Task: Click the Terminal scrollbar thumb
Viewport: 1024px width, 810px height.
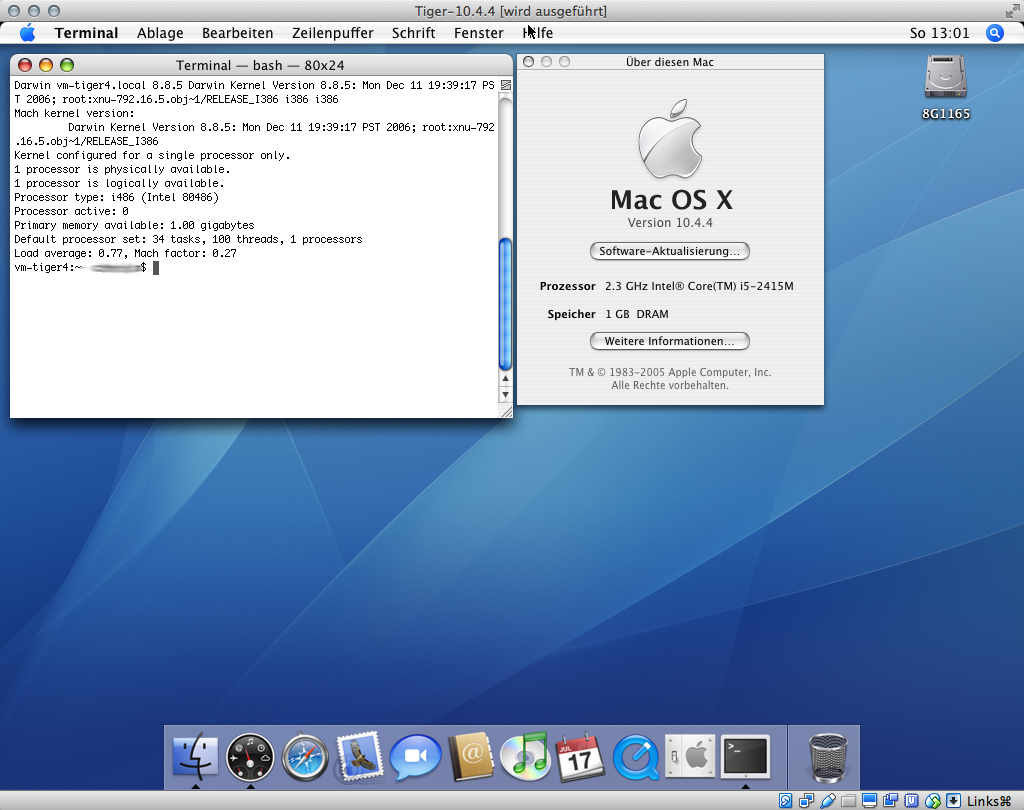Action: pyautogui.click(x=505, y=304)
